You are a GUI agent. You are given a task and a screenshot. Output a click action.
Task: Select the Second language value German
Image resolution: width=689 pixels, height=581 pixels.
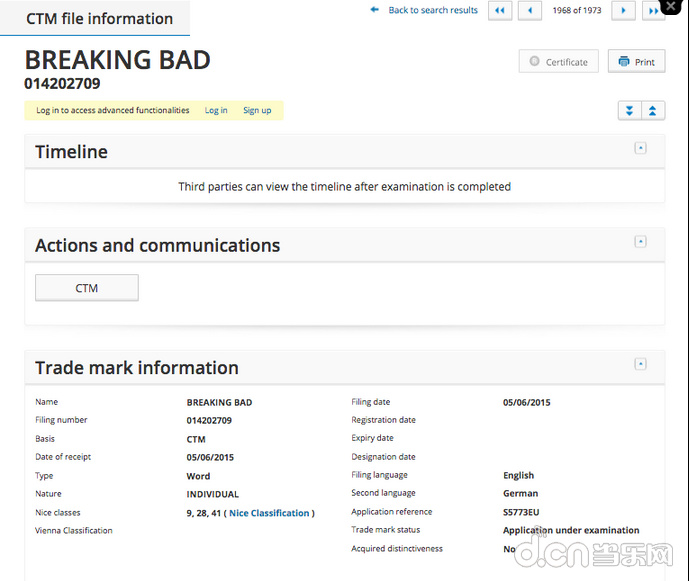pos(520,493)
